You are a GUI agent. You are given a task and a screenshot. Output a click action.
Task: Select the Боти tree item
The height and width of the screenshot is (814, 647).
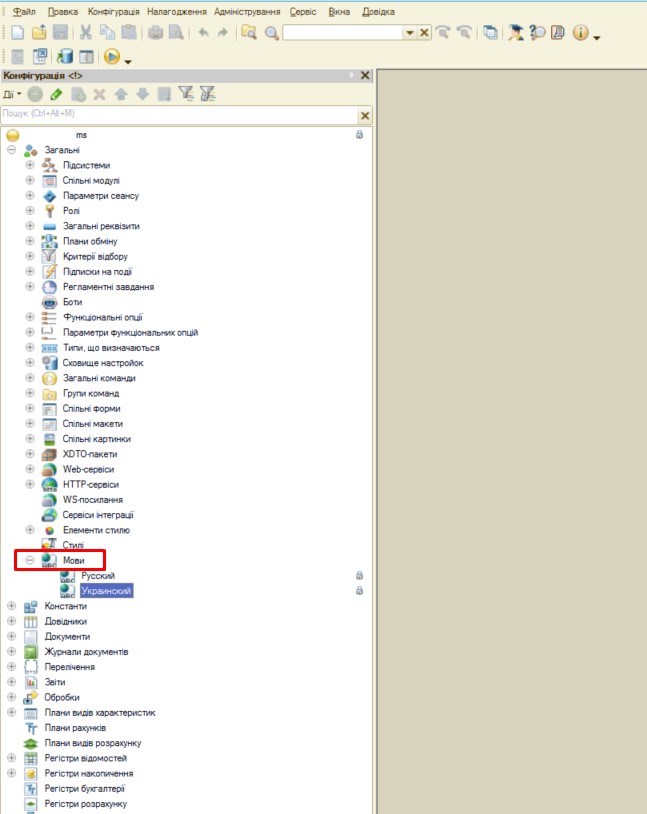click(x=72, y=302)
